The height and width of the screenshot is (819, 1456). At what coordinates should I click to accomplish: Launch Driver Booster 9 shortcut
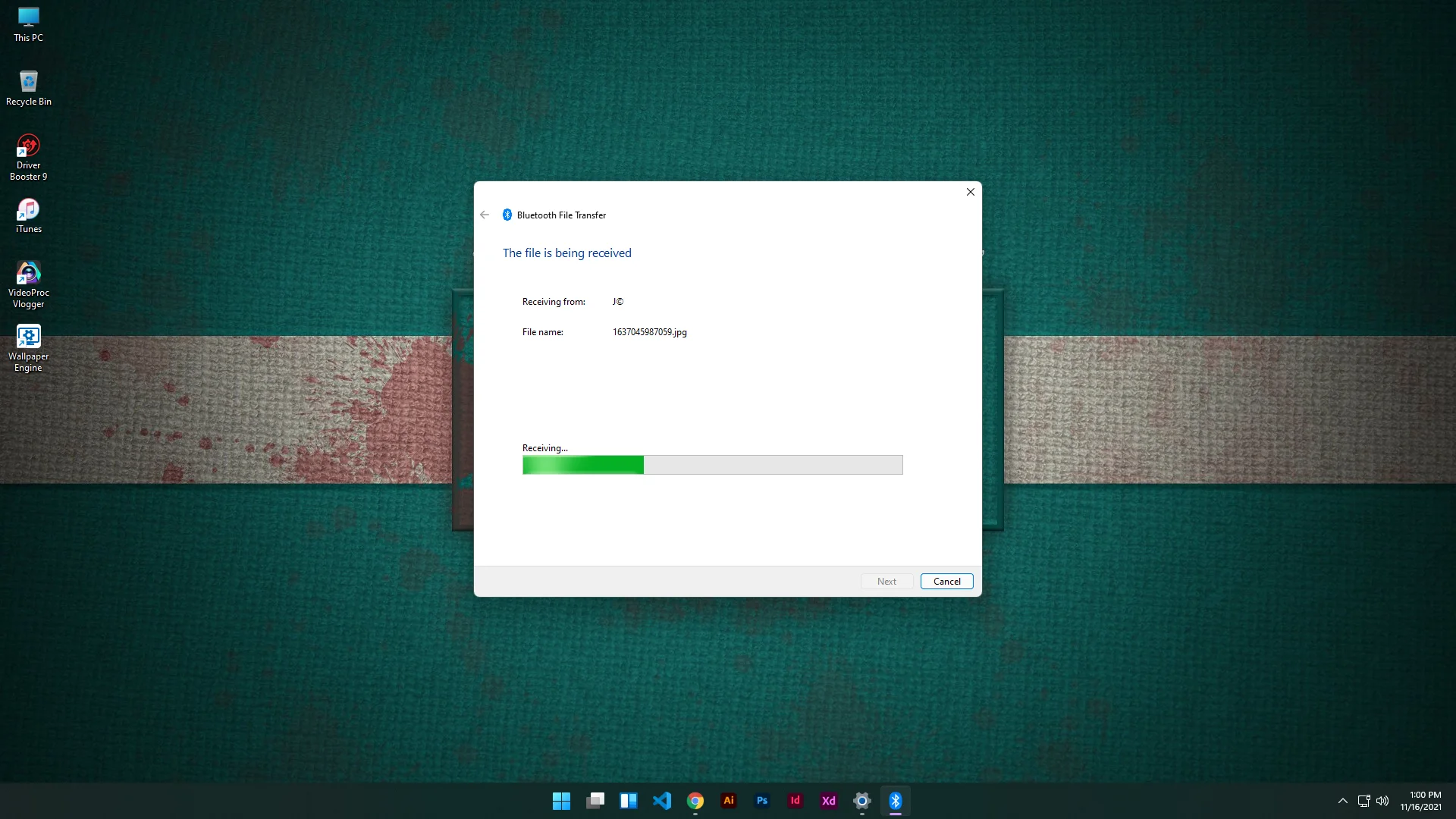tap(28, 157)
